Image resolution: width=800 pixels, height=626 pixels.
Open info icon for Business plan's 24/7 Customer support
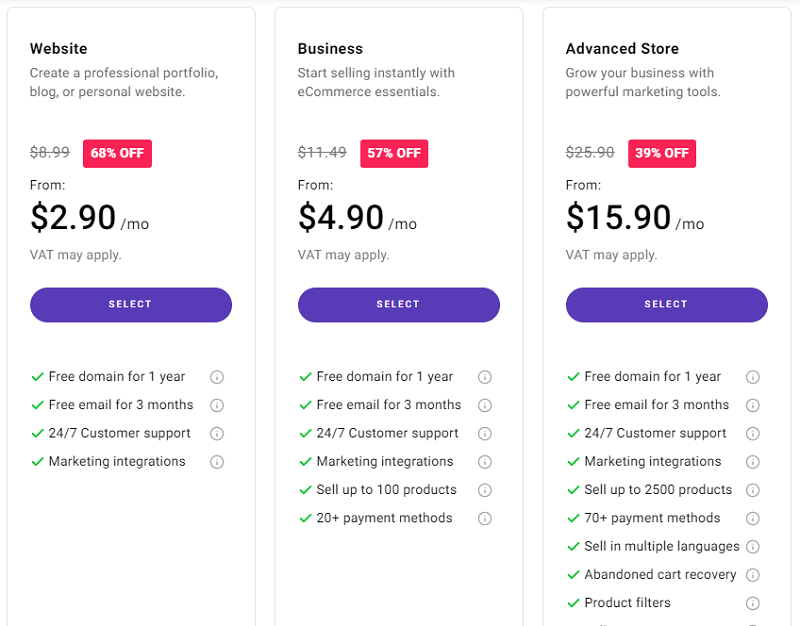pyautogui.click(x=485, y=434)
